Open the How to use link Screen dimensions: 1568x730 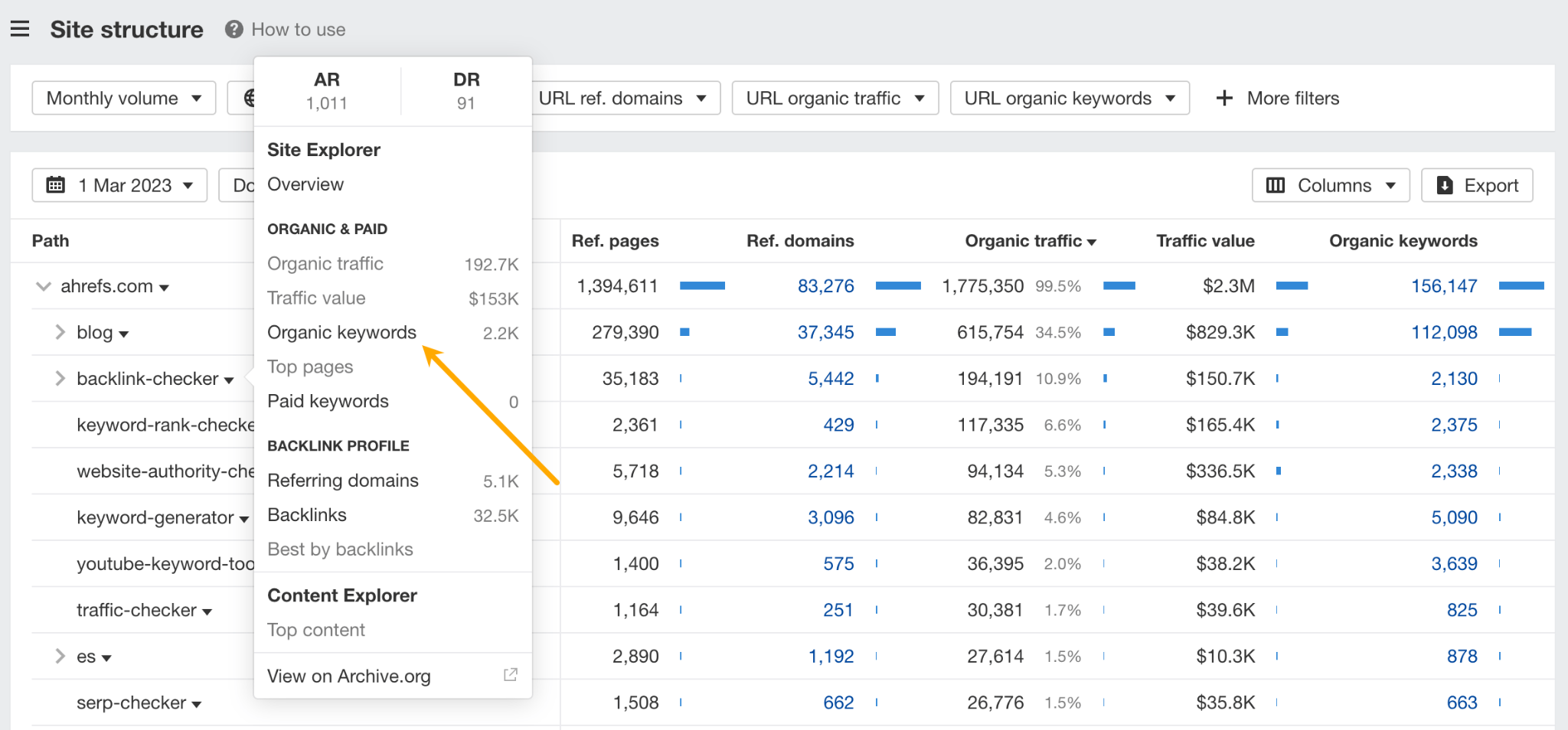pos(299,29)
